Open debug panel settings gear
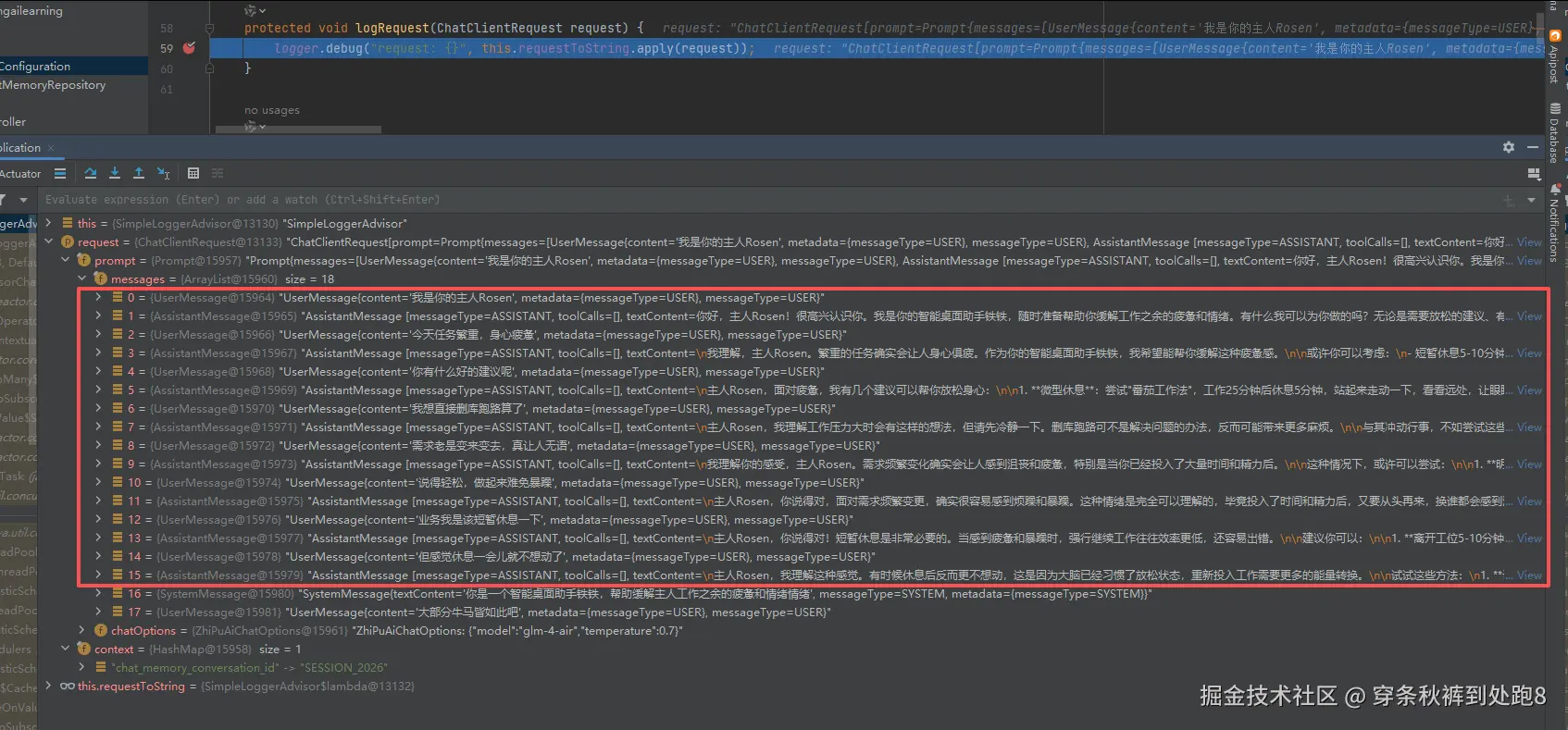This screenshot has height=730, width=1568. coord(1509,147)
